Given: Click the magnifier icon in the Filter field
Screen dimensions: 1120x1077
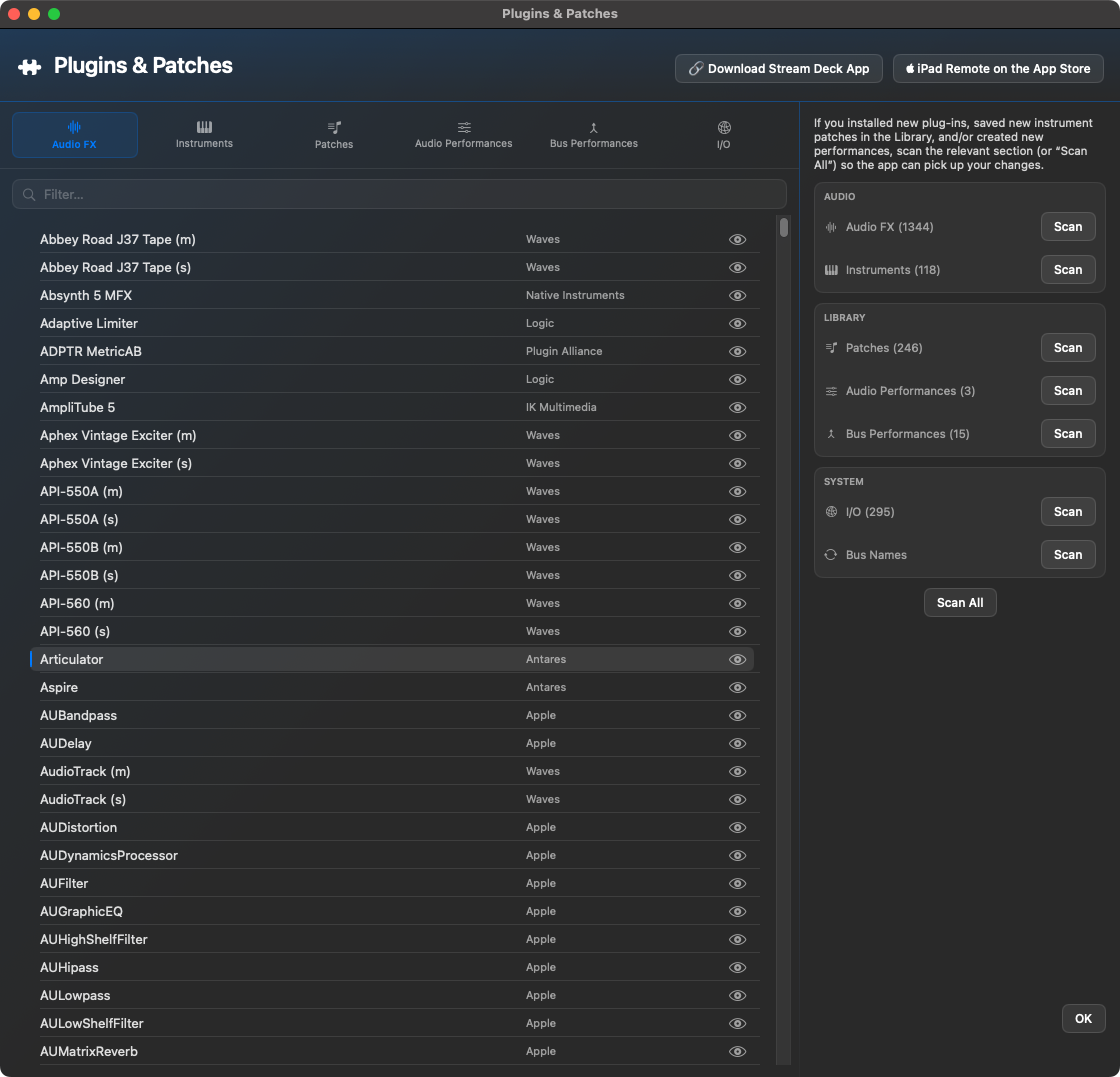Looking at the screenshot, I should pos(29,194).
